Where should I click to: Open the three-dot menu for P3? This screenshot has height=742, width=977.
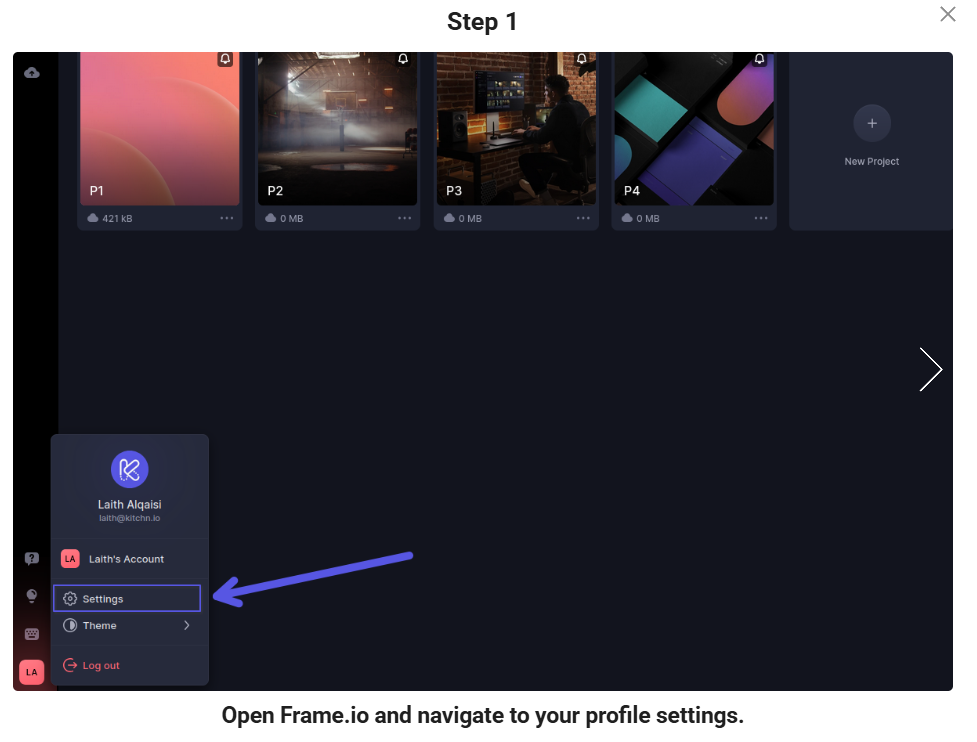(x=583, y=218)
